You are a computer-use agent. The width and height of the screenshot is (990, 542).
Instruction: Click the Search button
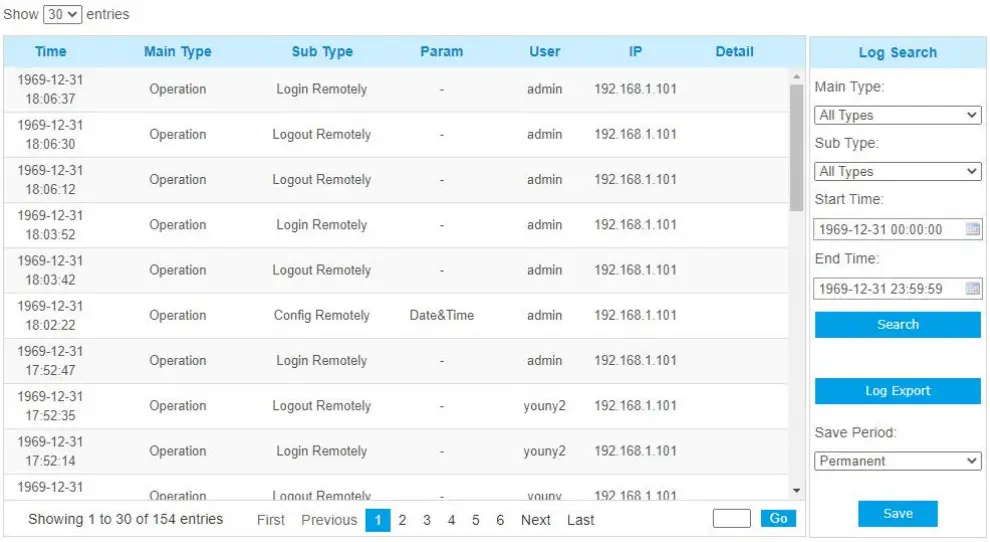point(897,325)
